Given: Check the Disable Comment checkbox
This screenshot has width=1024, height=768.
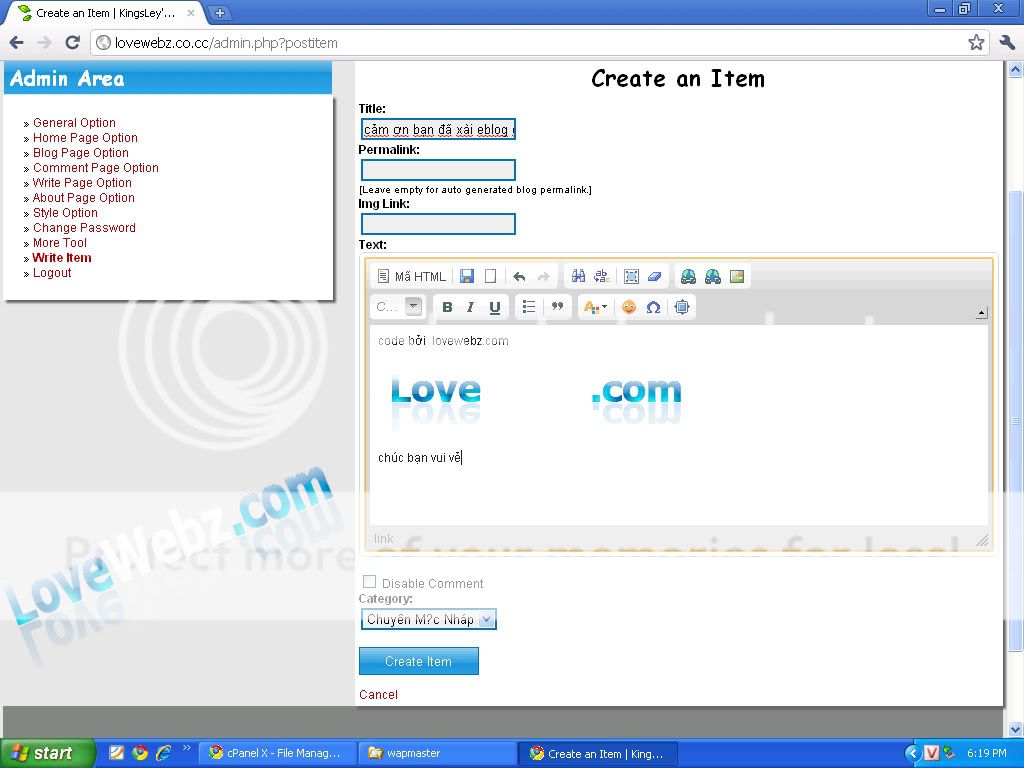Looking at the screenshot, I should [x=369, y=582].
